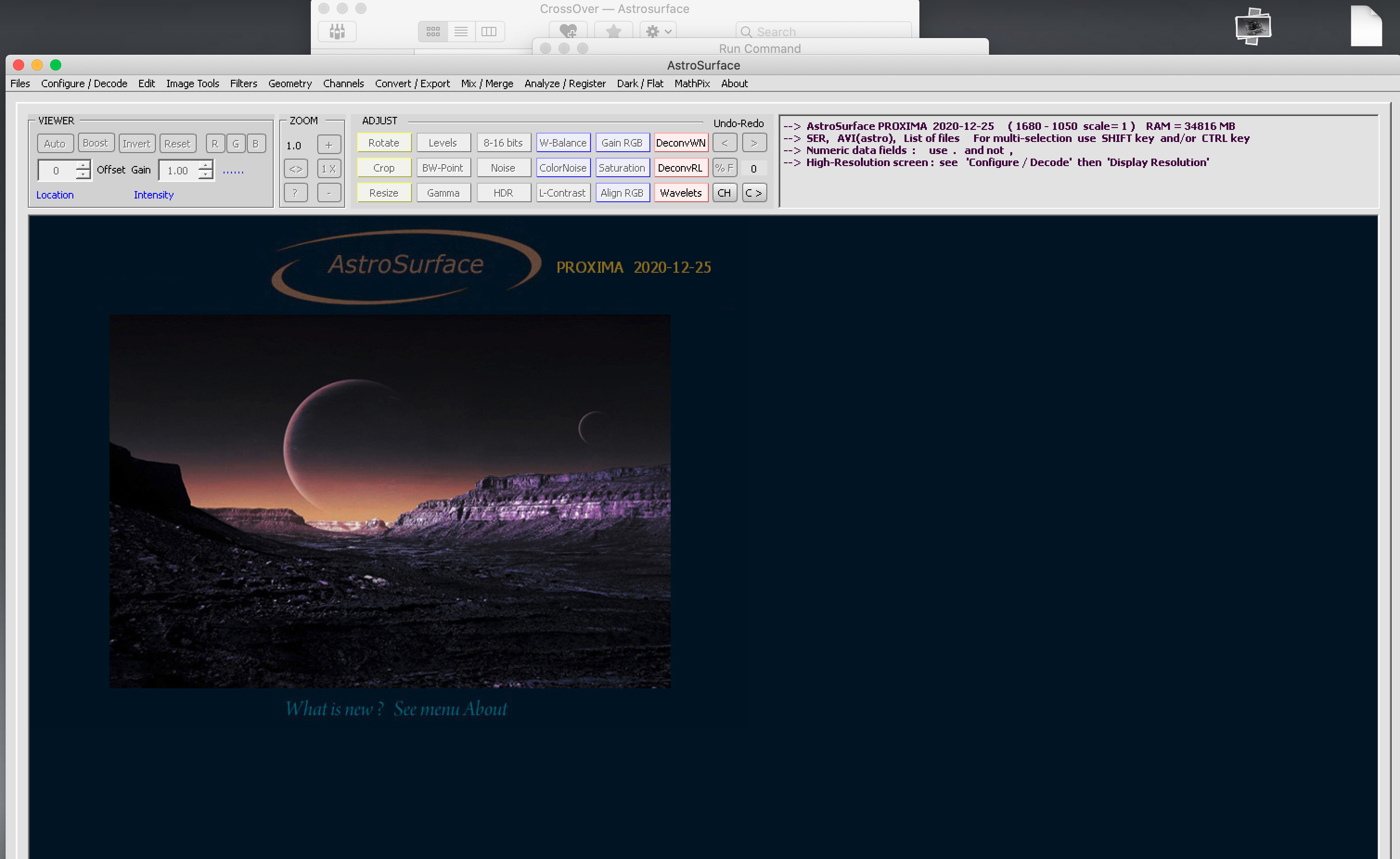1400x859 pixels.
Task: Increase the Offset value with up stepper
Action: click(83, 165)
